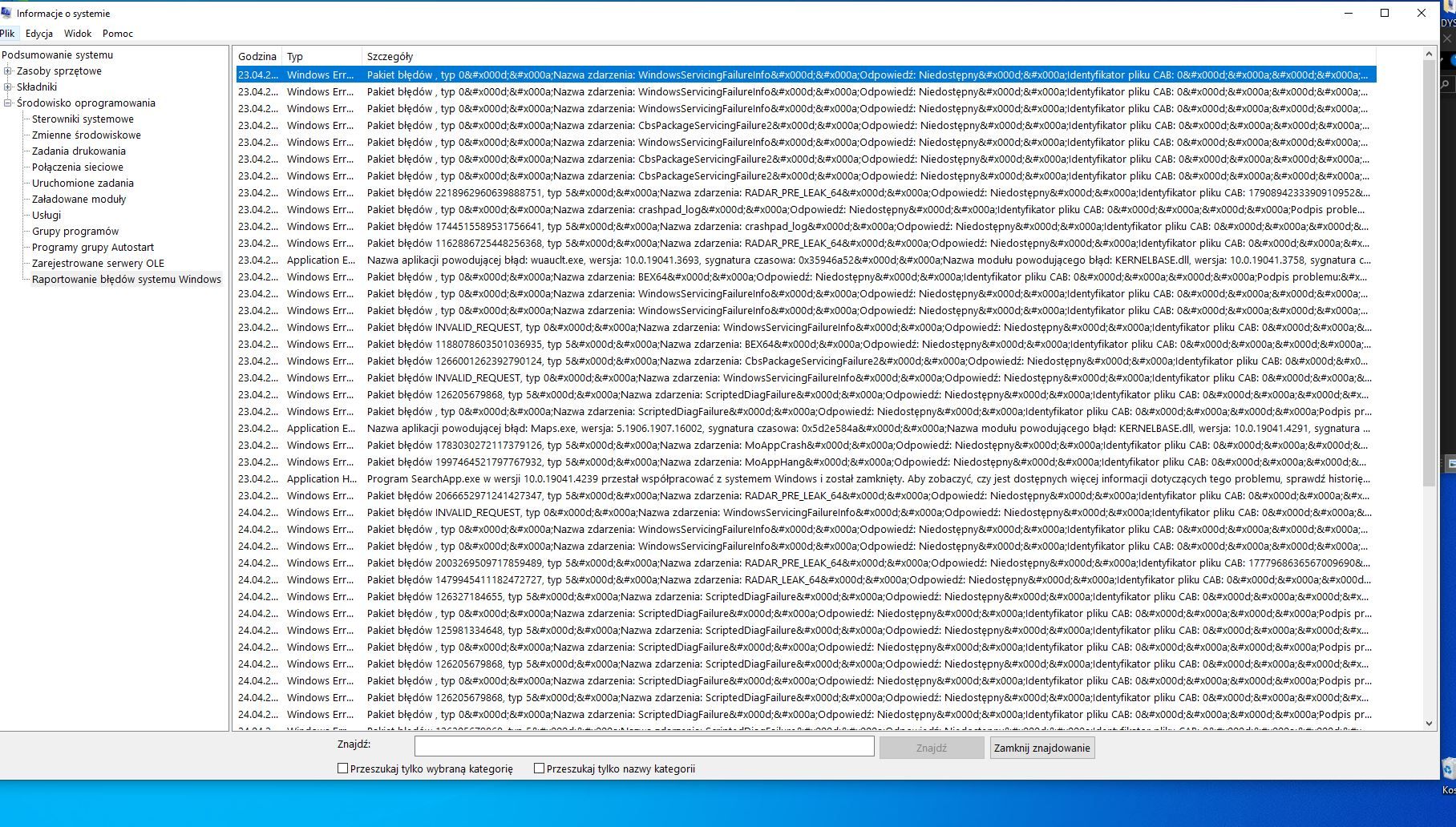Maximize the Informacje o systemie window

coord(1385,13)
